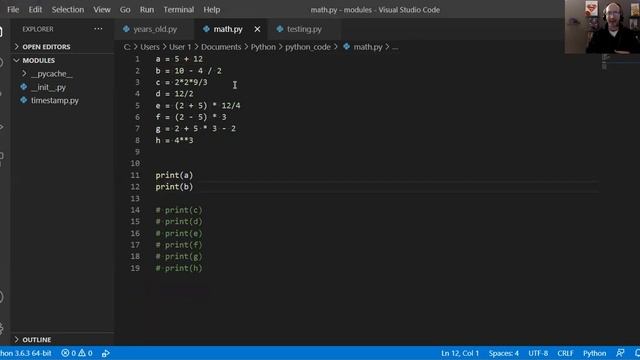The height and width of the screenshot is (360, 640).
Task: Open the File menu
Action: coord(13,9)
